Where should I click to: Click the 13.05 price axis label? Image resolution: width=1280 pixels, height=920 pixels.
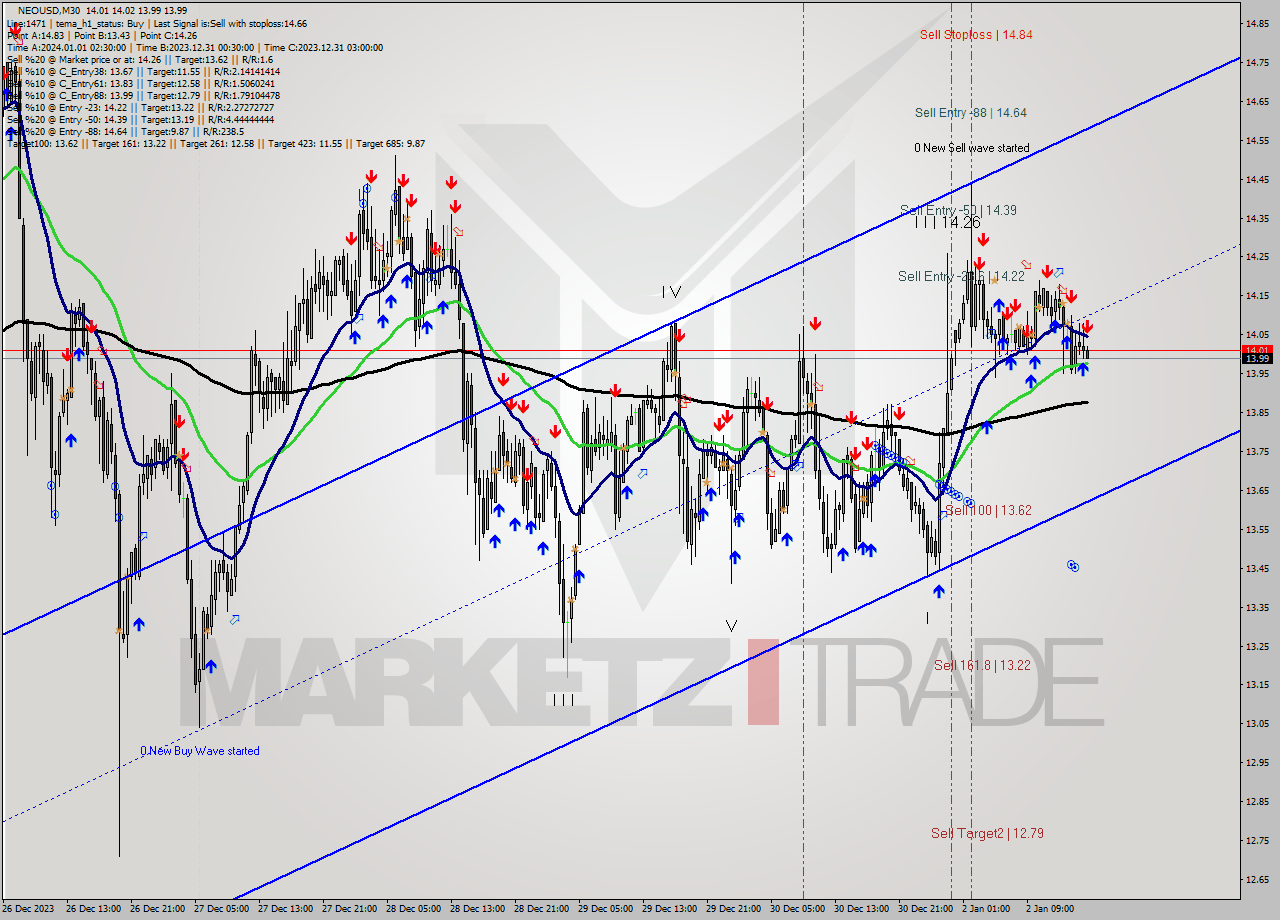pyautogui.click(x=1258, y=724)
